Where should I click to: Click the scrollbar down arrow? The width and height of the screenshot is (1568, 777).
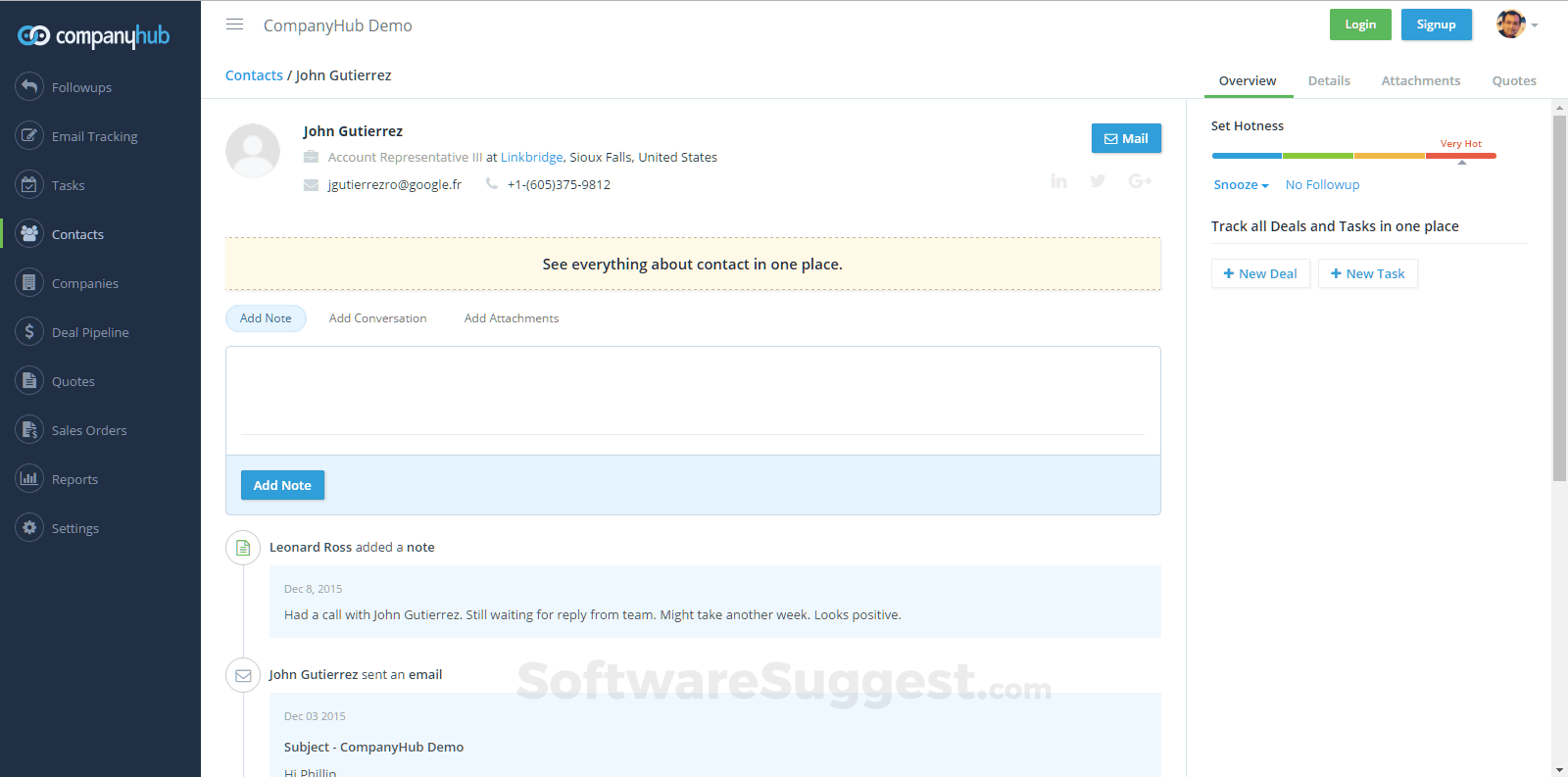(1559, 770)
